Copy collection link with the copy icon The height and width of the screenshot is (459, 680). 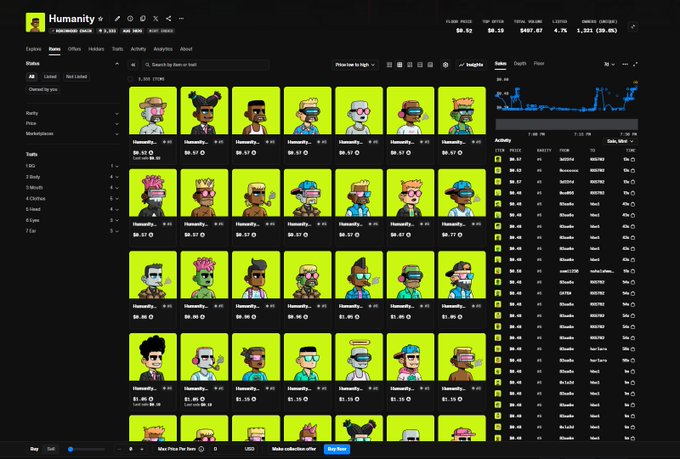143,19
